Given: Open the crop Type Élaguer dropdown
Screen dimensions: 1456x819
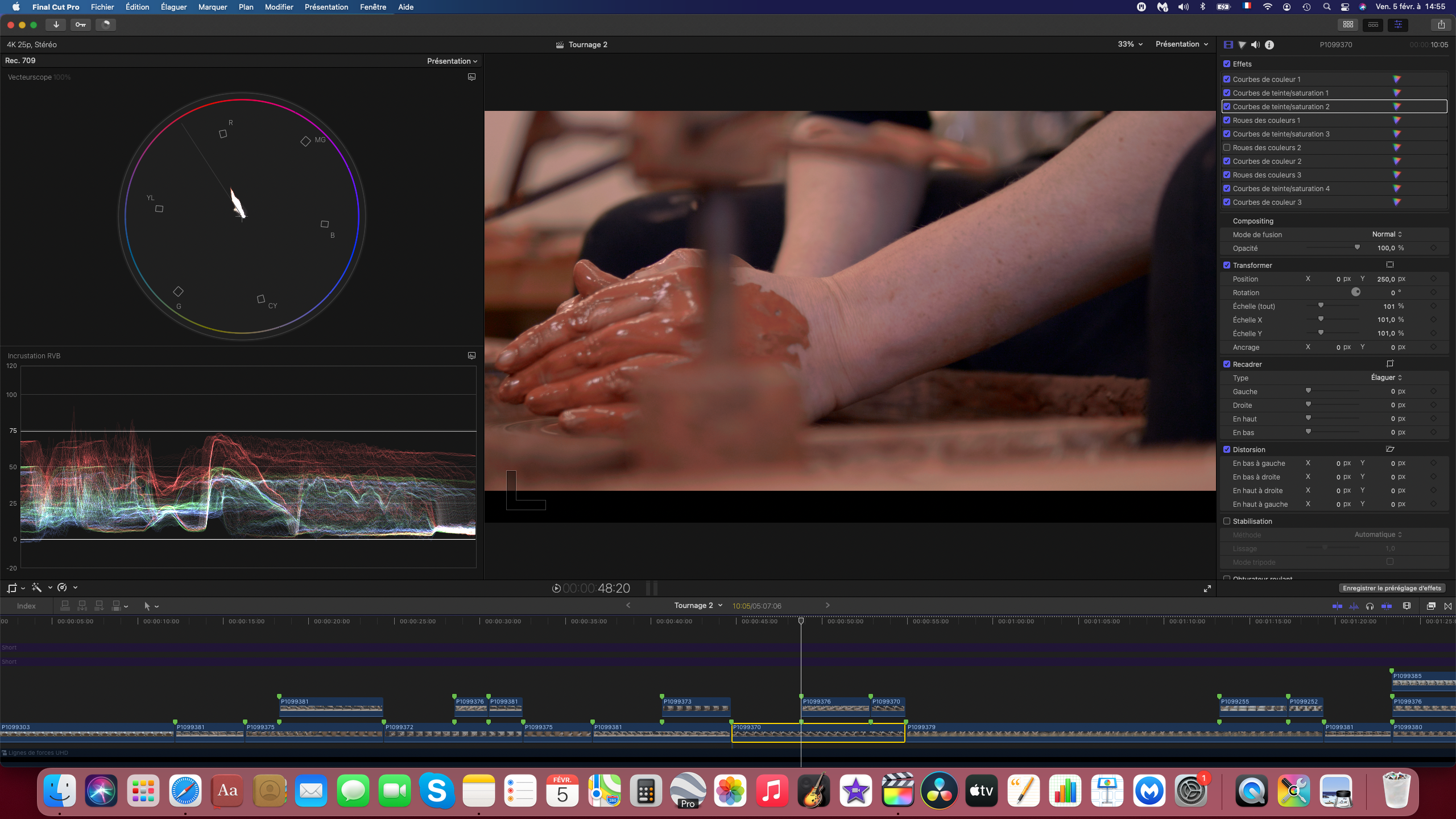Looking at the screenshot, I should (x=1386, y=378).
